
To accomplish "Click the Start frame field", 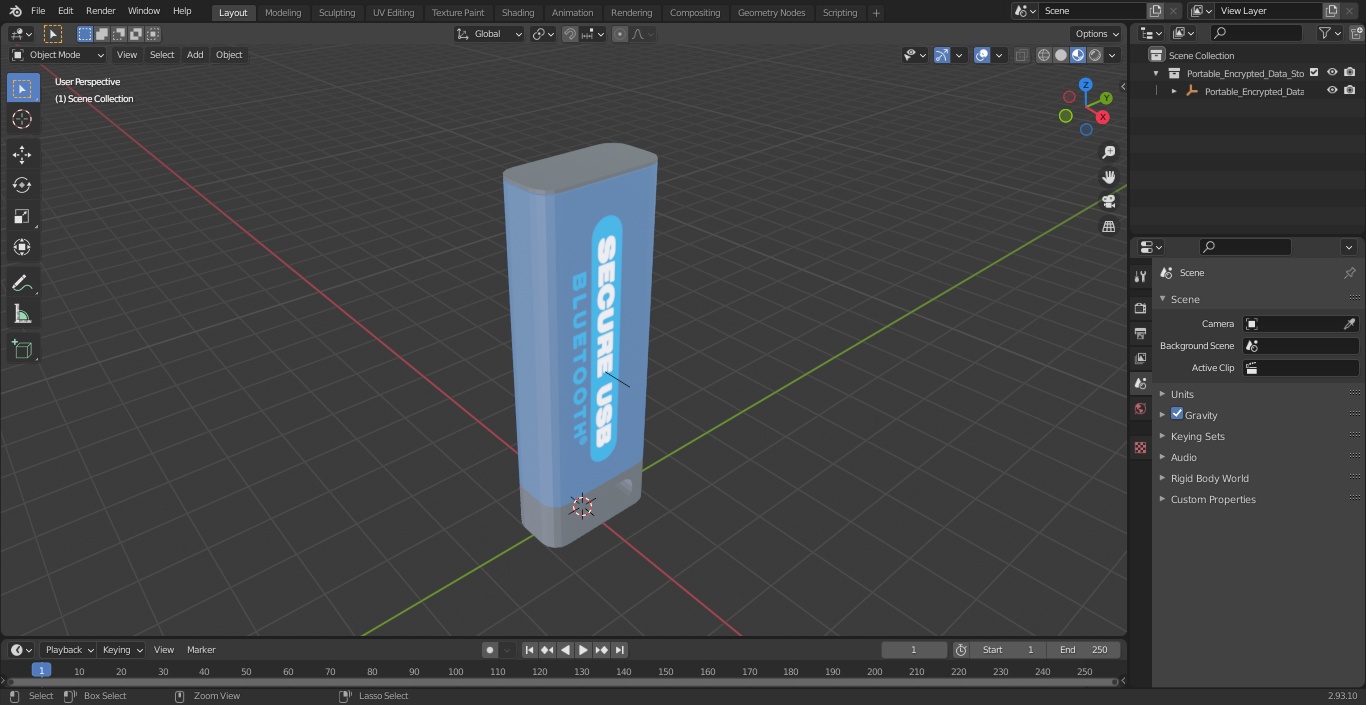I will pos(1008,650).
